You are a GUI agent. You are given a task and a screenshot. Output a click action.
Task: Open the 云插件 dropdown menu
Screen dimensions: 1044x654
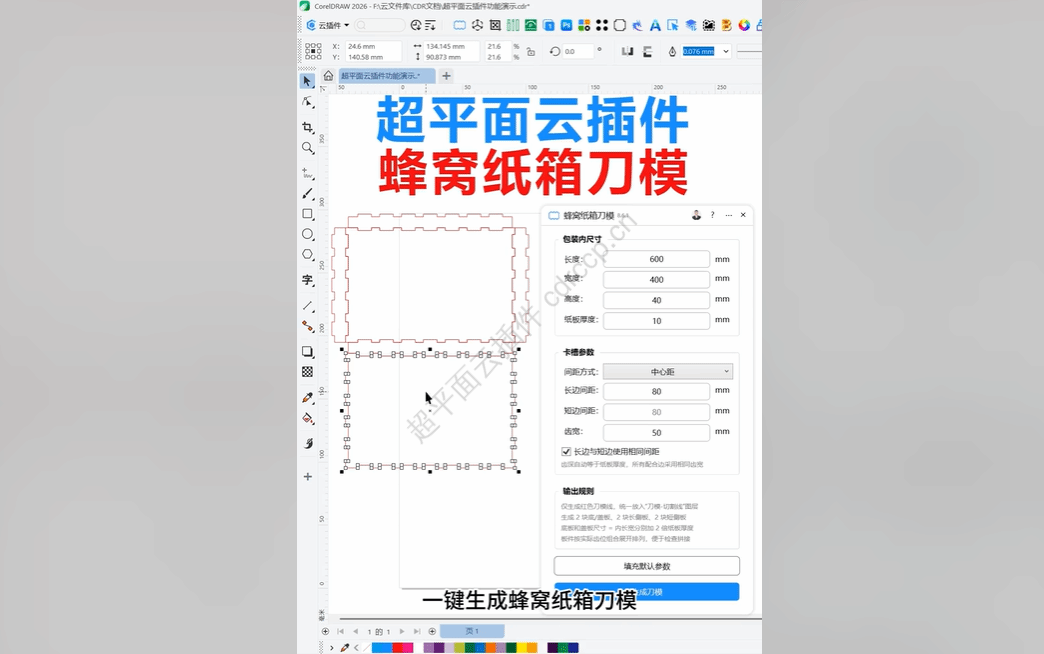point(328,25)
